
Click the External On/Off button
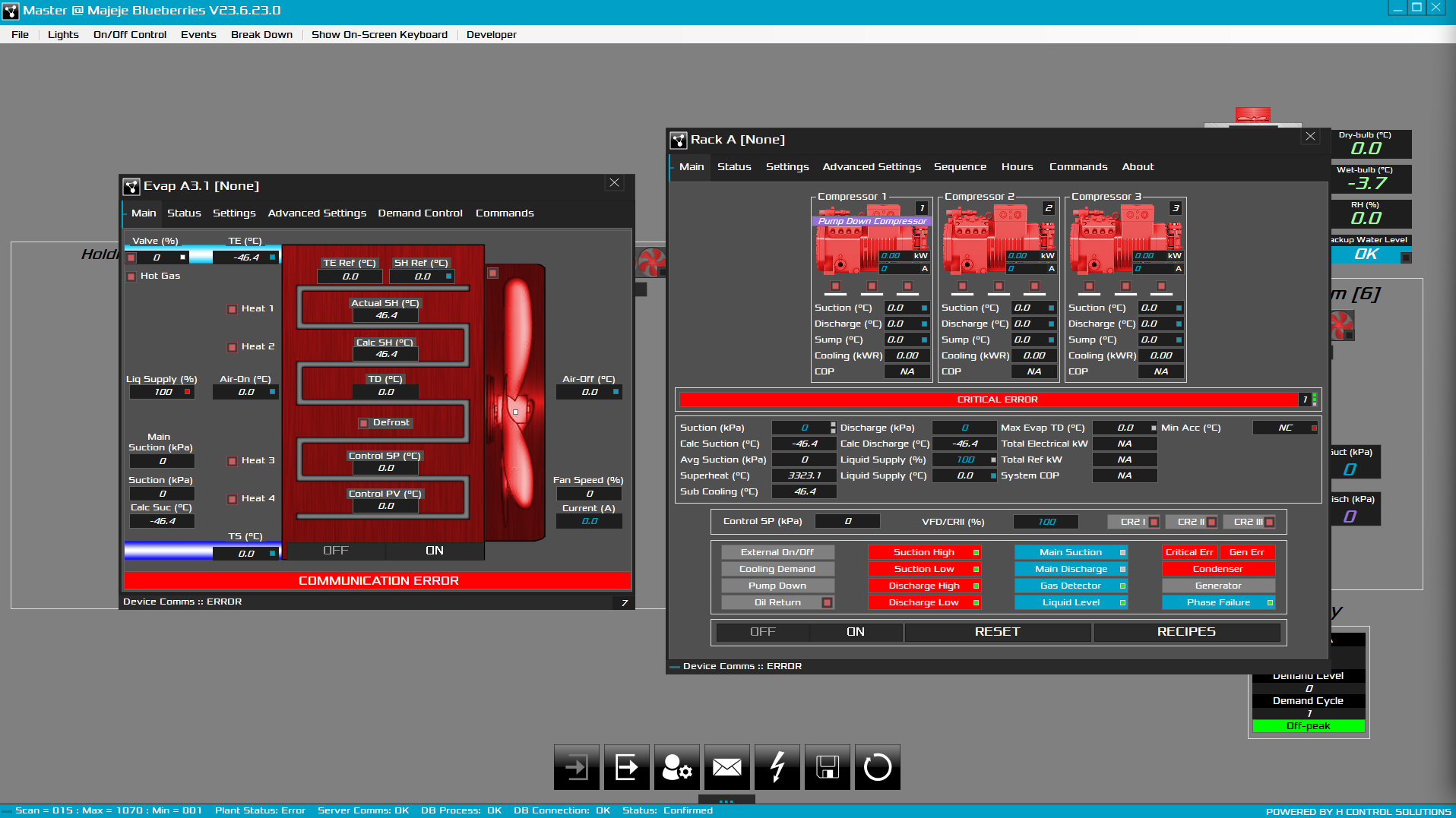777,552
